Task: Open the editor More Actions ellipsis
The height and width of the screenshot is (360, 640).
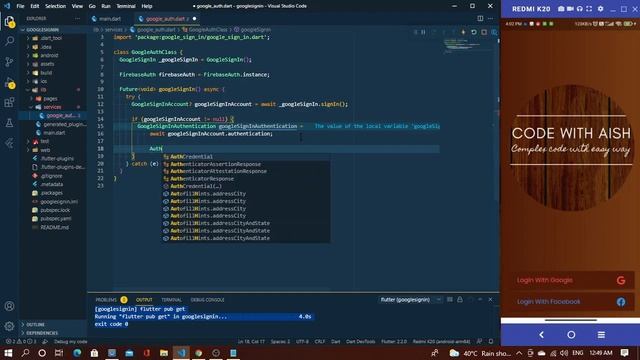Action: 491,18
